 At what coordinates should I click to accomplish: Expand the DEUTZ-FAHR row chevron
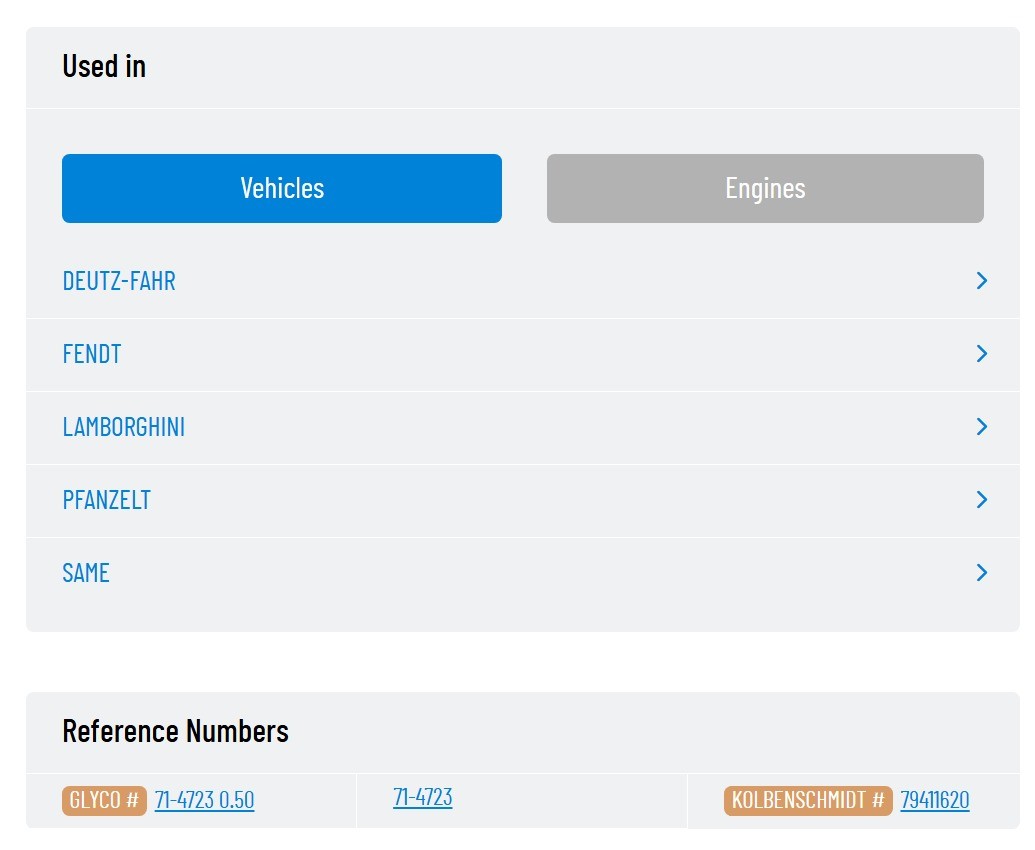click(x=982, y=281)
